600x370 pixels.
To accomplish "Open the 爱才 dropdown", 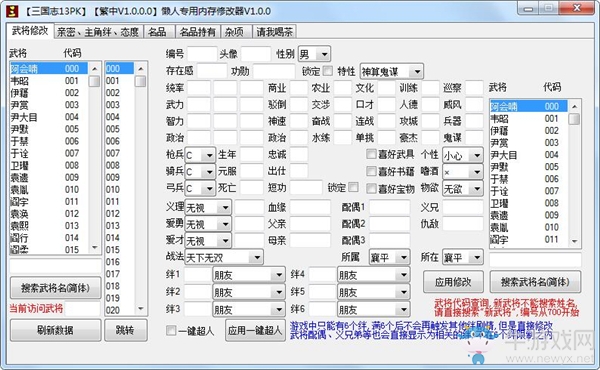I will 208,241.
